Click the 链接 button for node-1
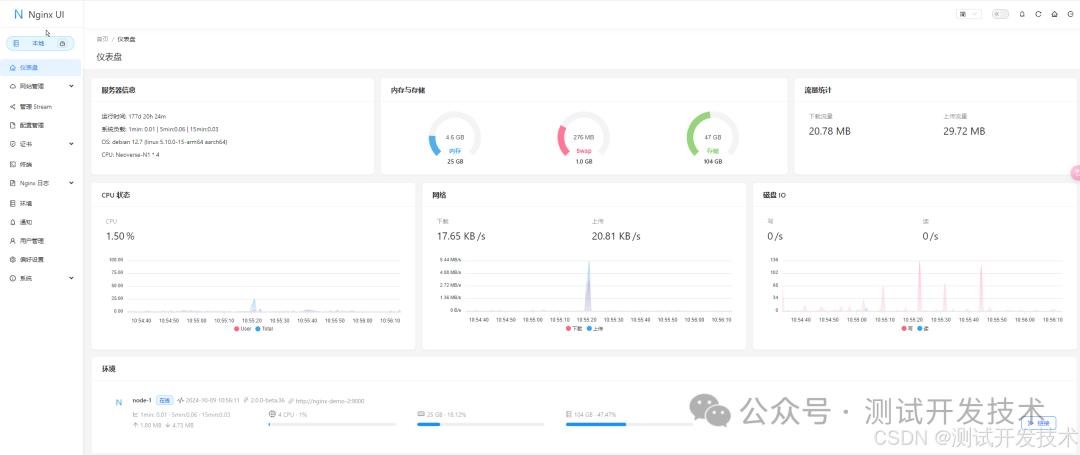Image resolution: width=1080 pixels, height=455 pixels. [1040, 423]
